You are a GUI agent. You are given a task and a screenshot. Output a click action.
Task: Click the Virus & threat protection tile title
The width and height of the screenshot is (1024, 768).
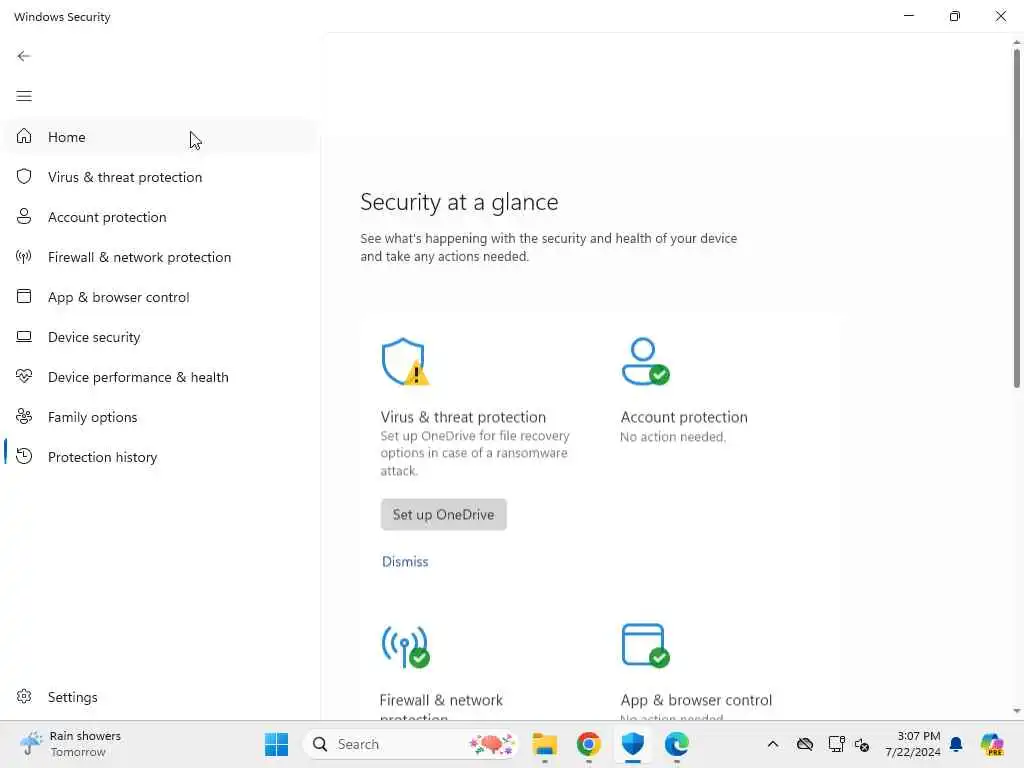(x=463, y=417)
